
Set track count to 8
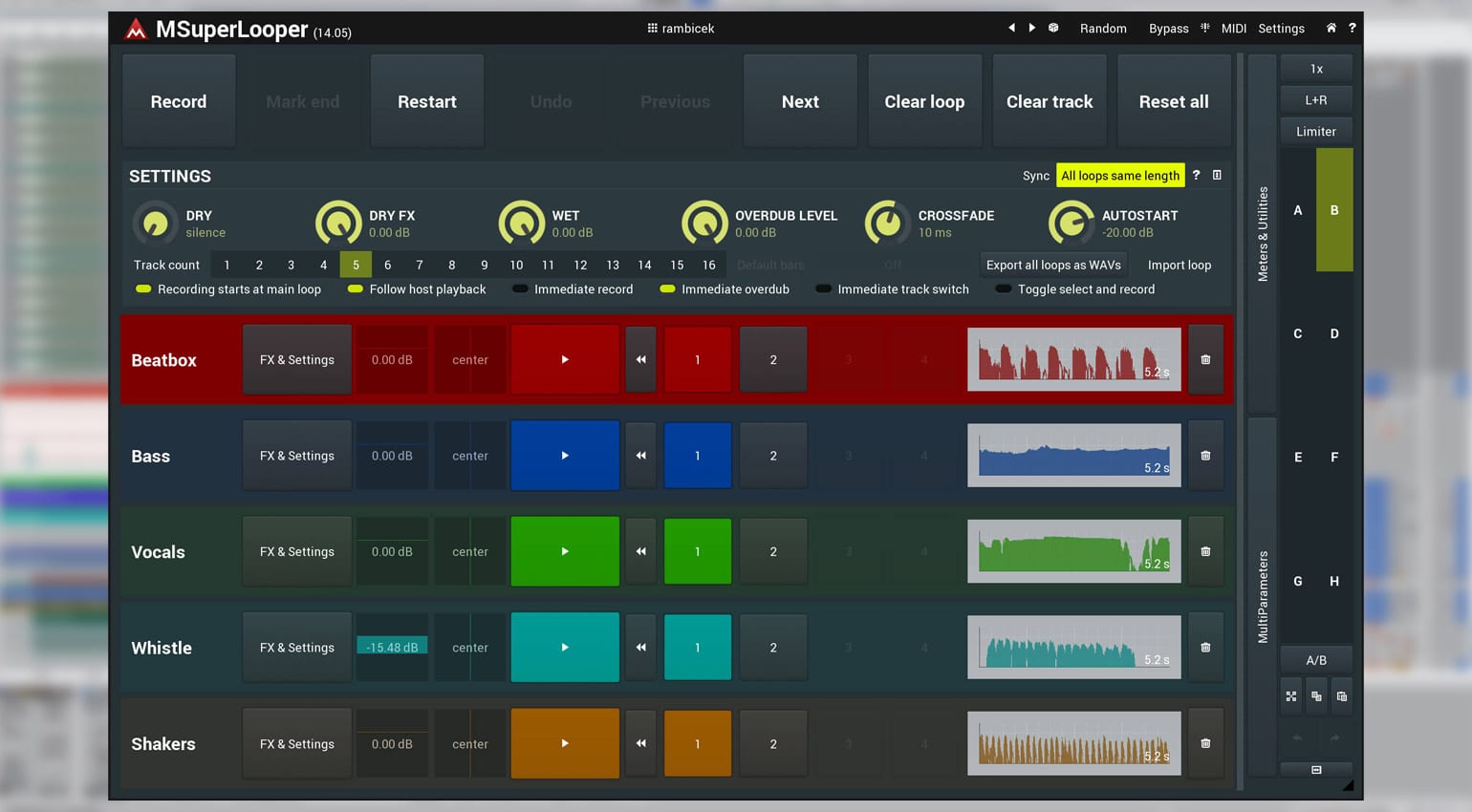pyautogui.click(x=452, y=265)
